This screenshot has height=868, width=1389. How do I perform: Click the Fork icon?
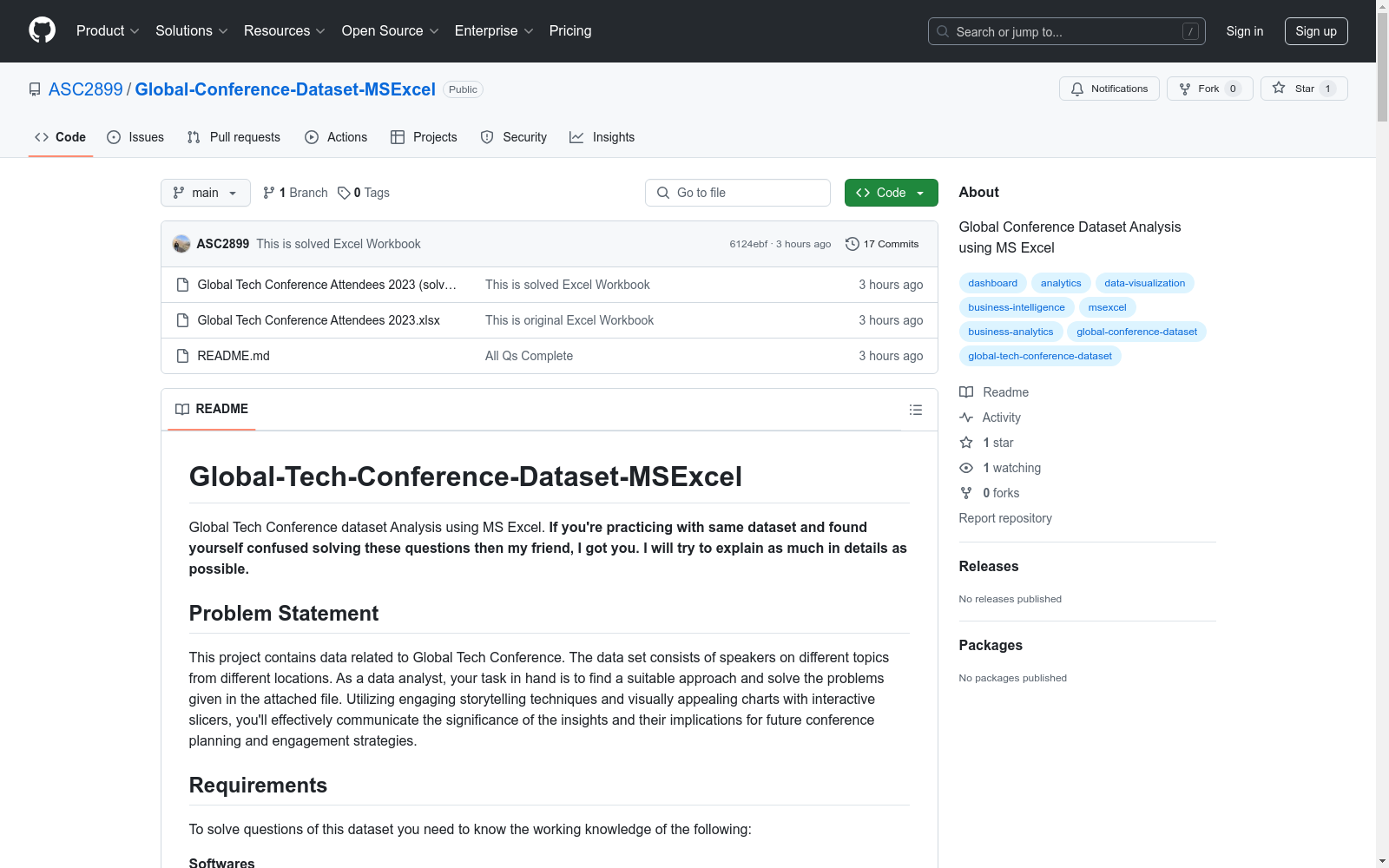tap(1185, 89)
